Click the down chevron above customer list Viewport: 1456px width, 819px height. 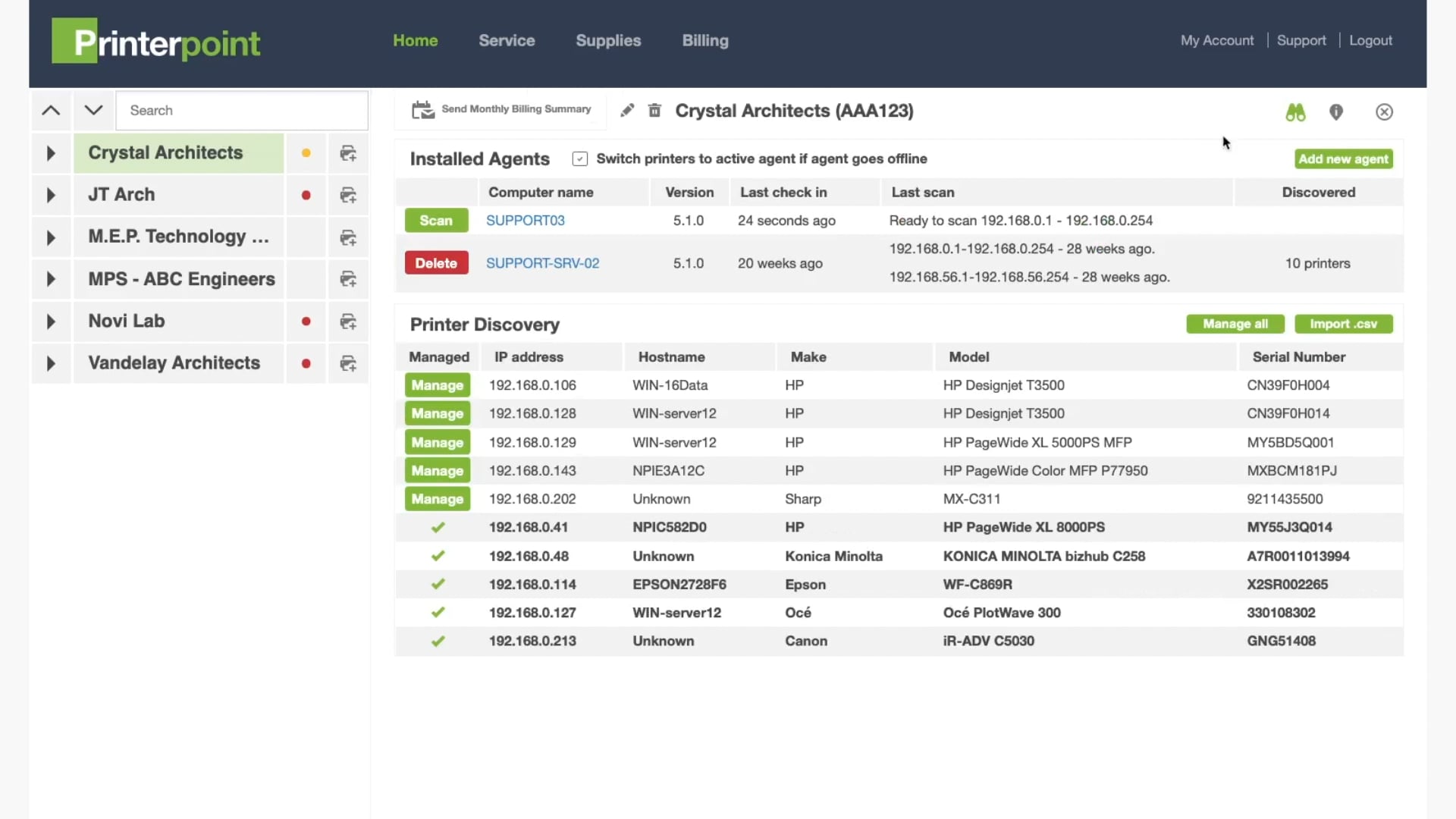[93, 111]
